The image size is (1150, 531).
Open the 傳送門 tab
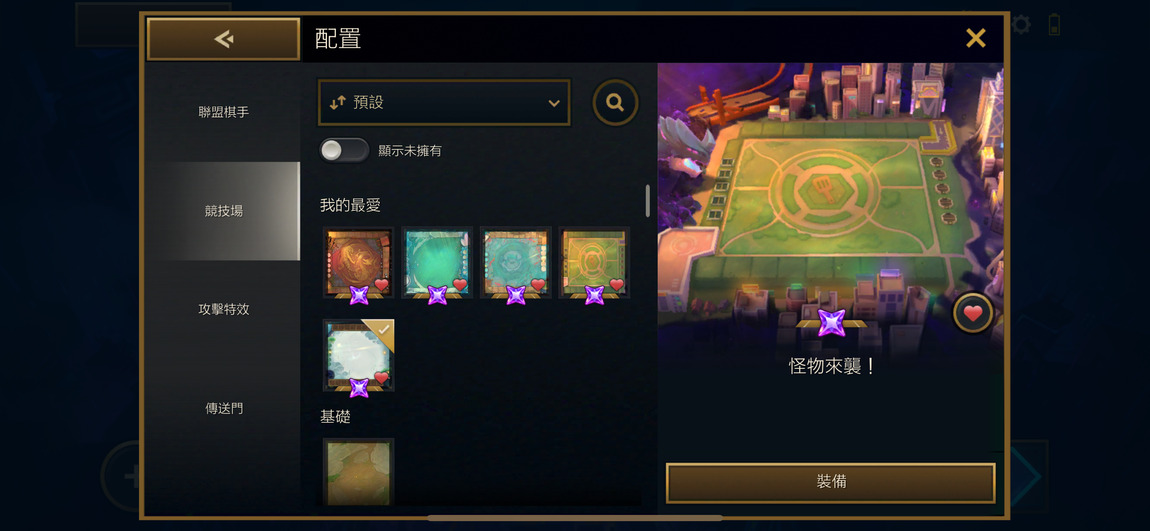tap(223, 408)
